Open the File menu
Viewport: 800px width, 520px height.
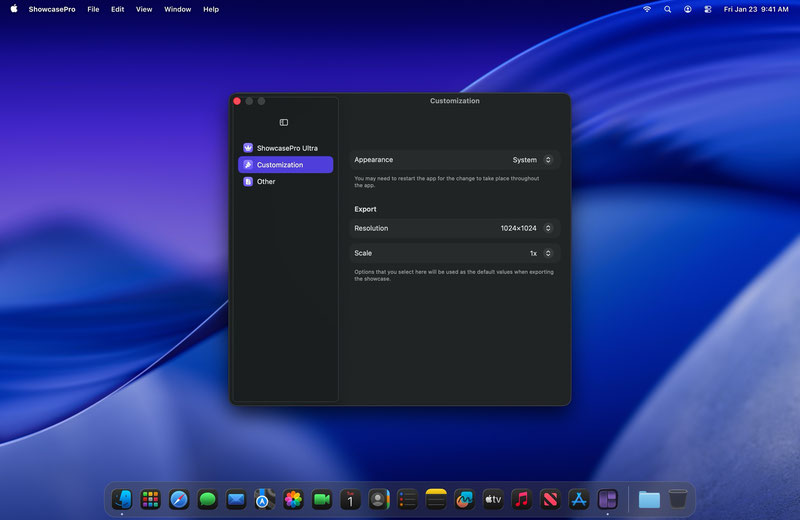93,9
